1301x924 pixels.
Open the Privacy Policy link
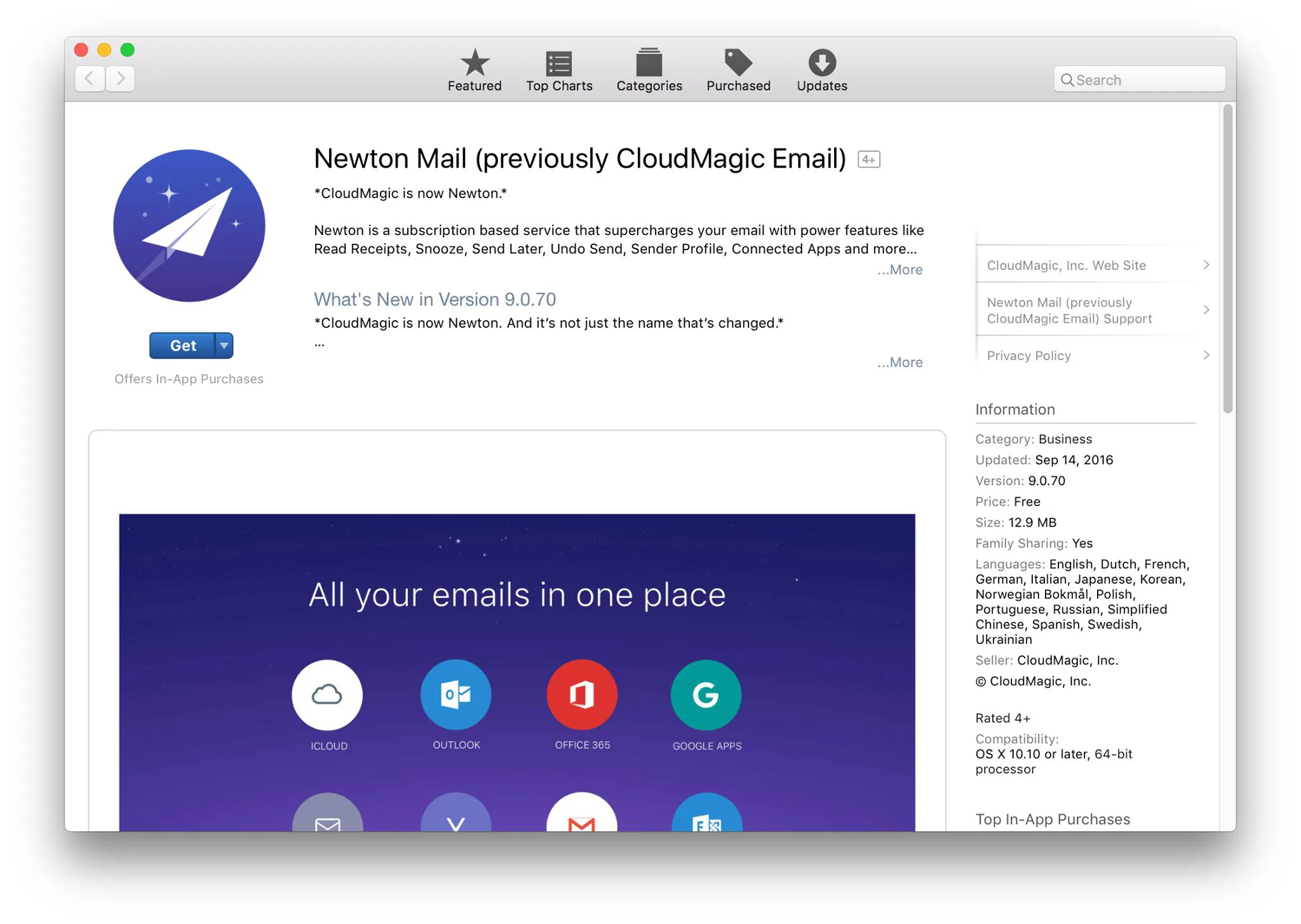[1028, 356]
